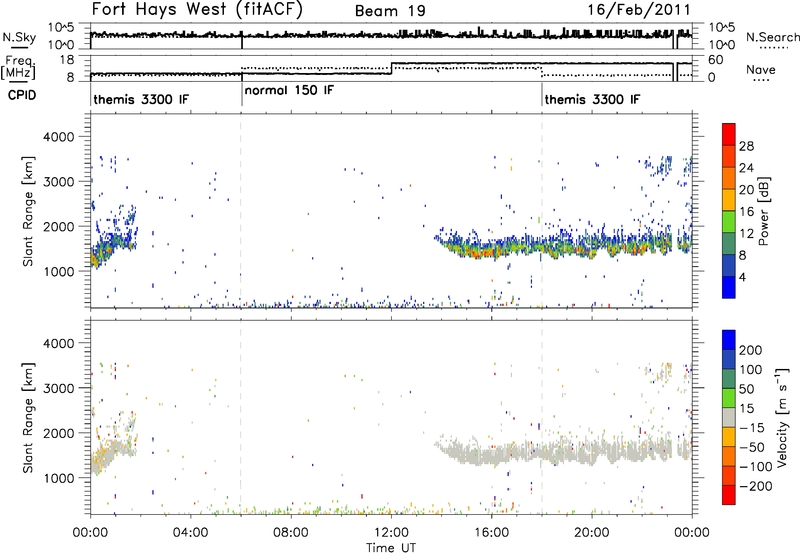Click the power panel 'Slant Range [km]' label
The width and height of the screenshot is (800, 554).
(x=28, y=211)
